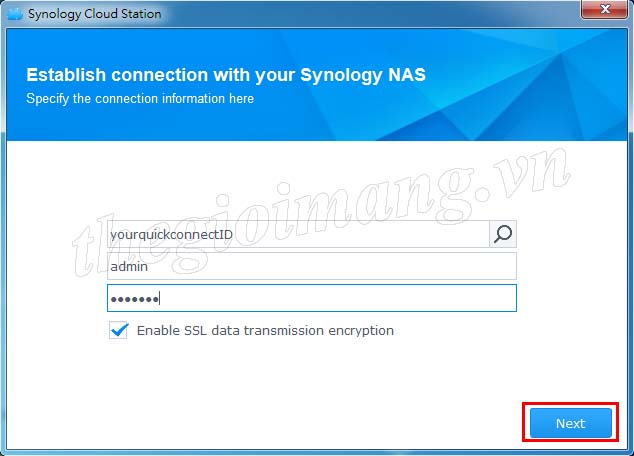Focus the yourquickconnectID address field

pos(298,234)
